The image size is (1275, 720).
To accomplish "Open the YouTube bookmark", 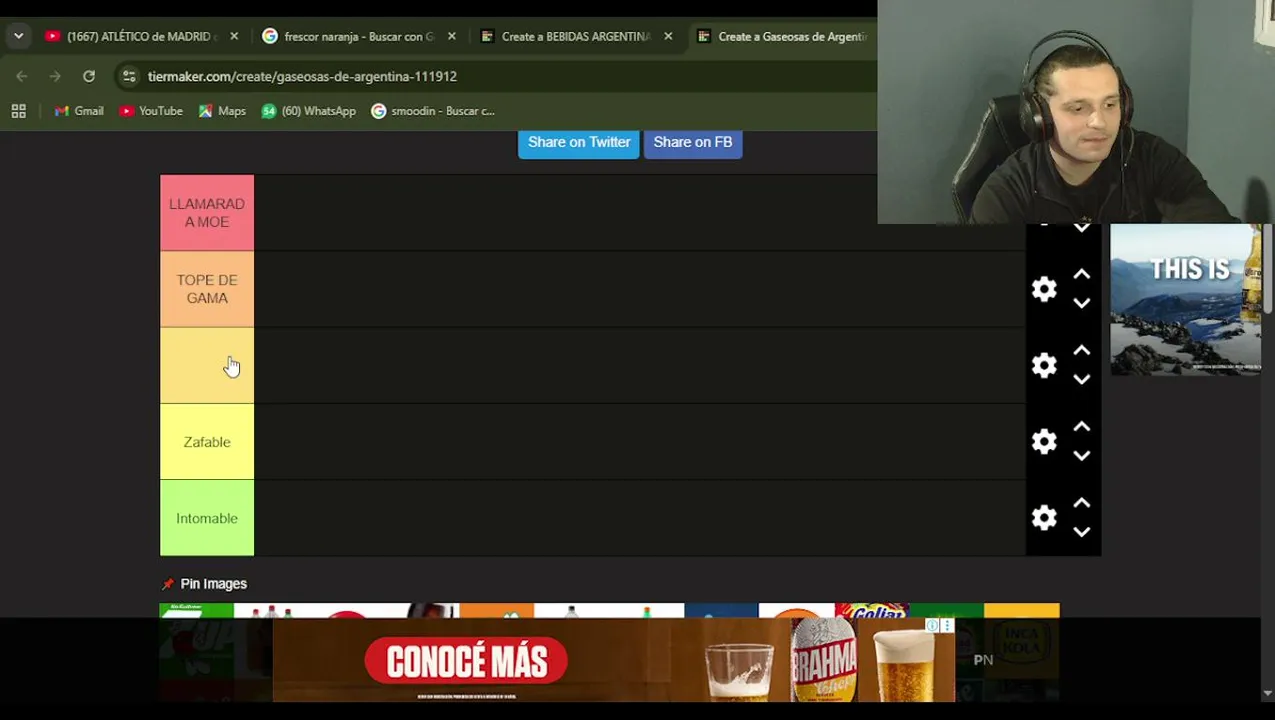I will 151,111.
